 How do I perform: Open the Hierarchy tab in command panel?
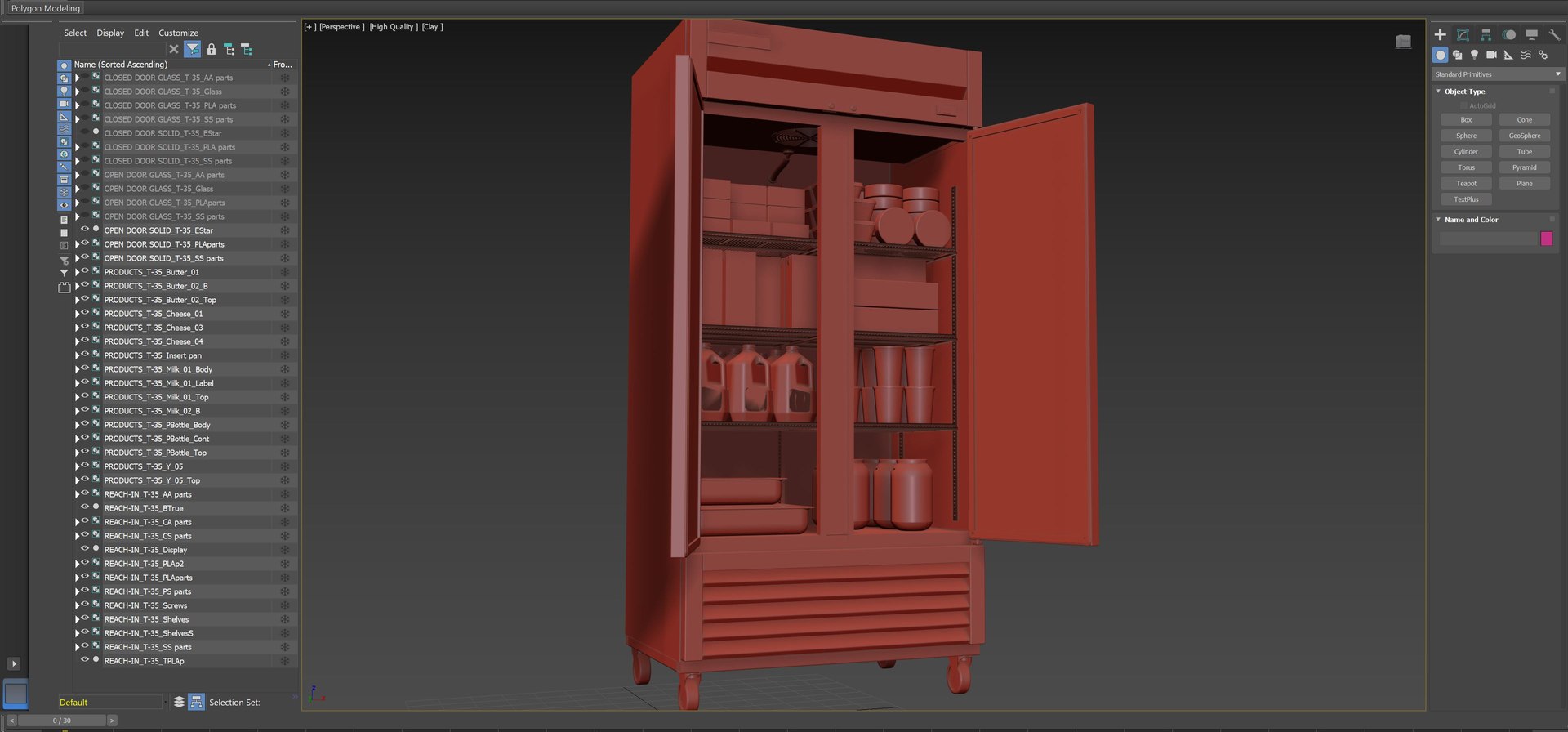click(1486, 34)
